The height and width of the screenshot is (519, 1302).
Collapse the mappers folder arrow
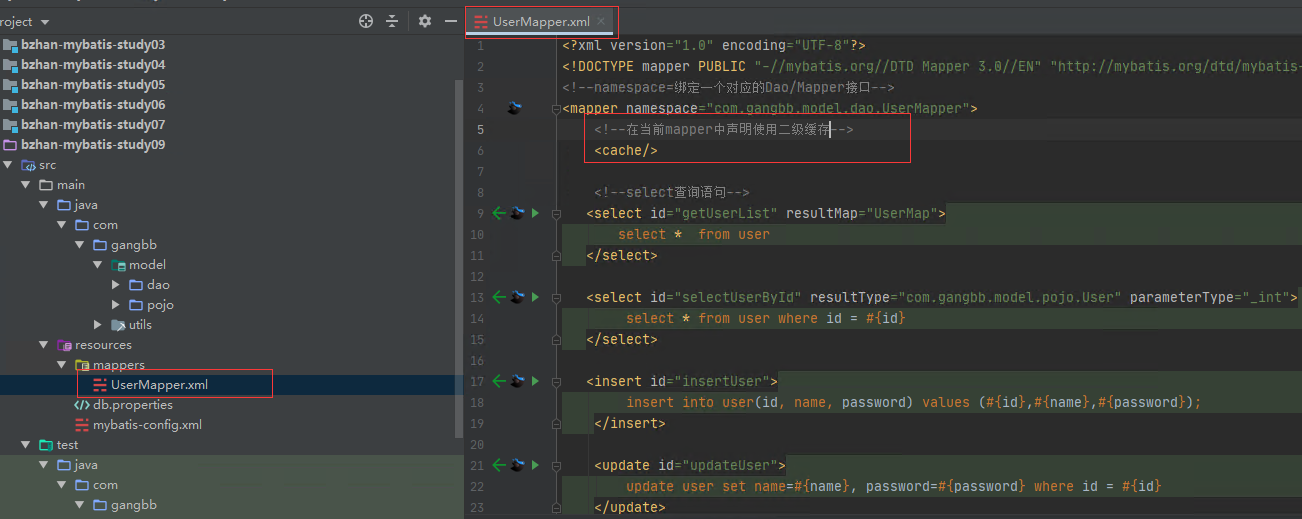click(62, 365)
